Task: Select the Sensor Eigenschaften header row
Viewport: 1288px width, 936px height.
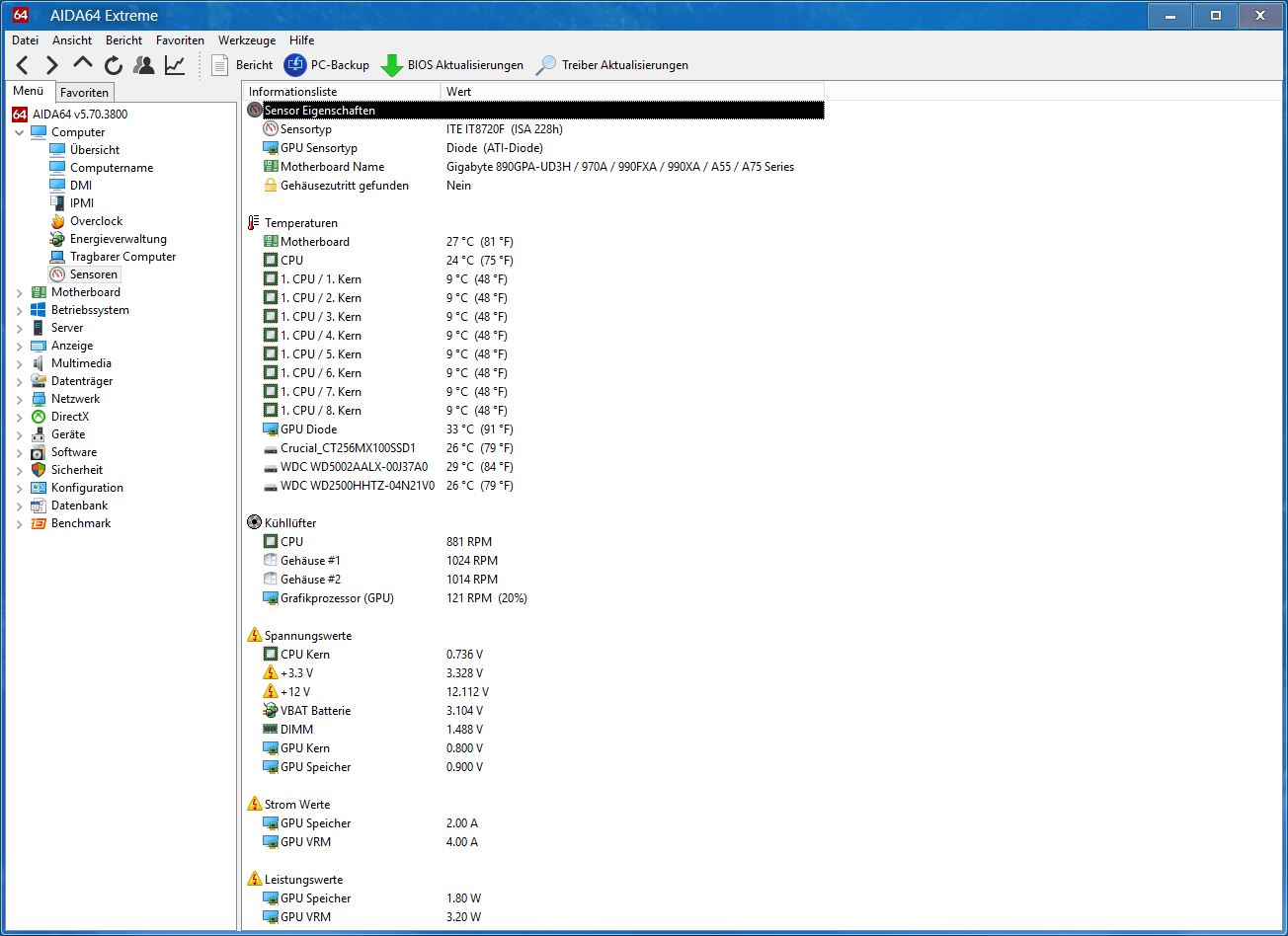Action: point(534,111)
